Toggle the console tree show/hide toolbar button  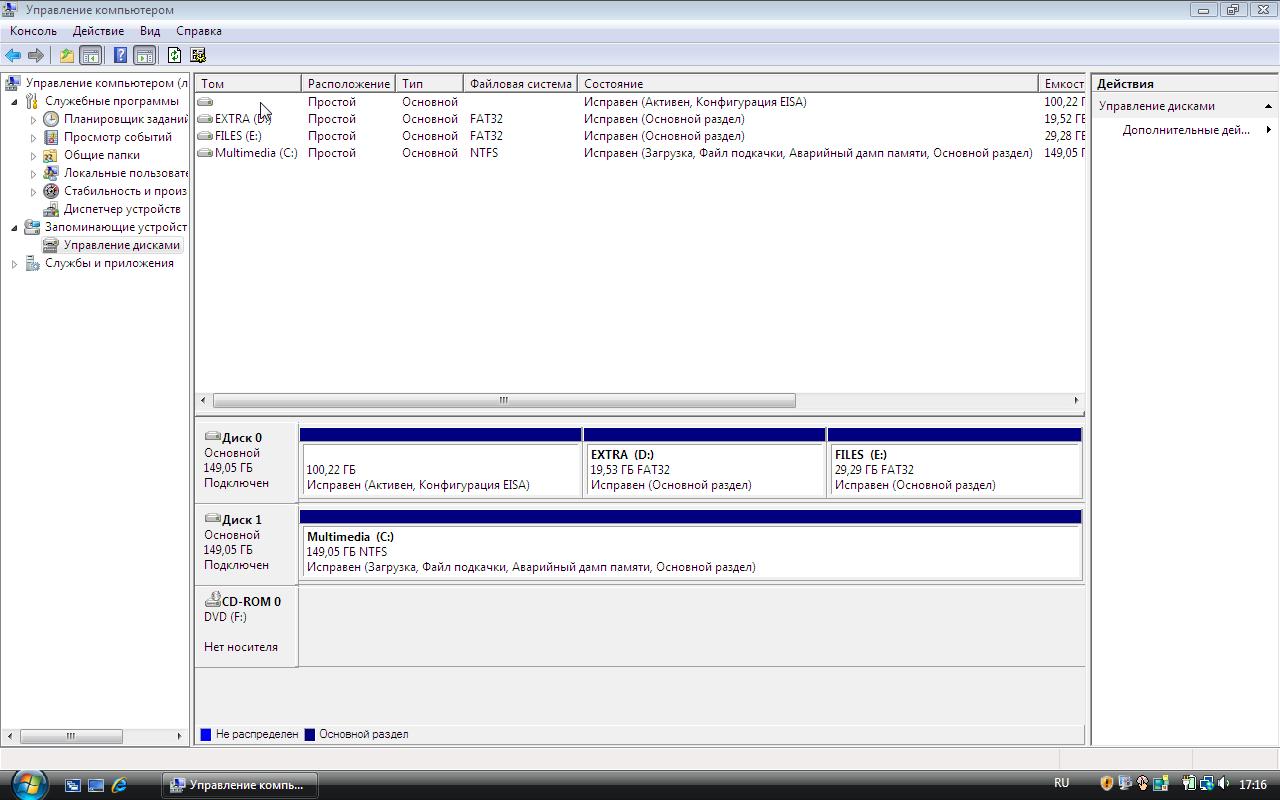pos(91,56)
